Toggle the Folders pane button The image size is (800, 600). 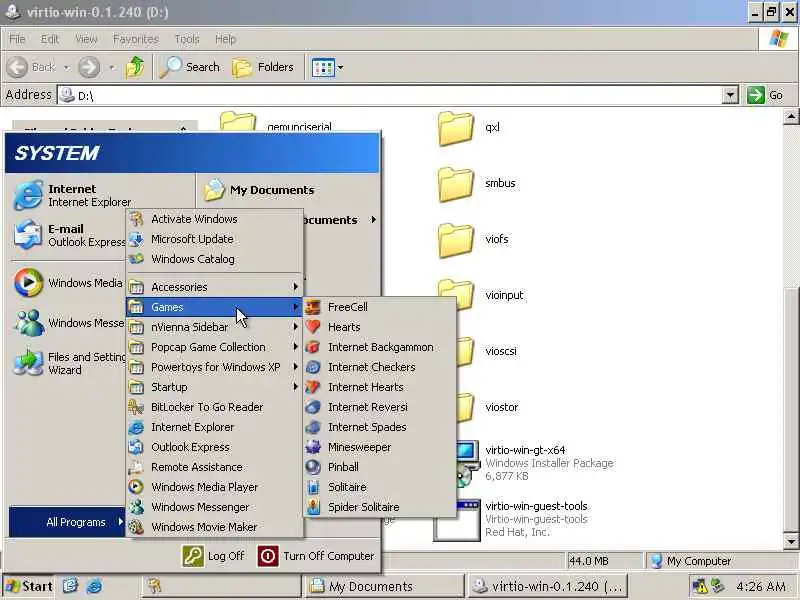263,67
